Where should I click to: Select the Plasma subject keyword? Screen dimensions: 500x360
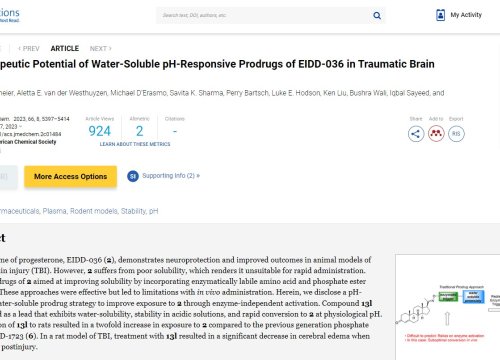(x=54, y=211)
